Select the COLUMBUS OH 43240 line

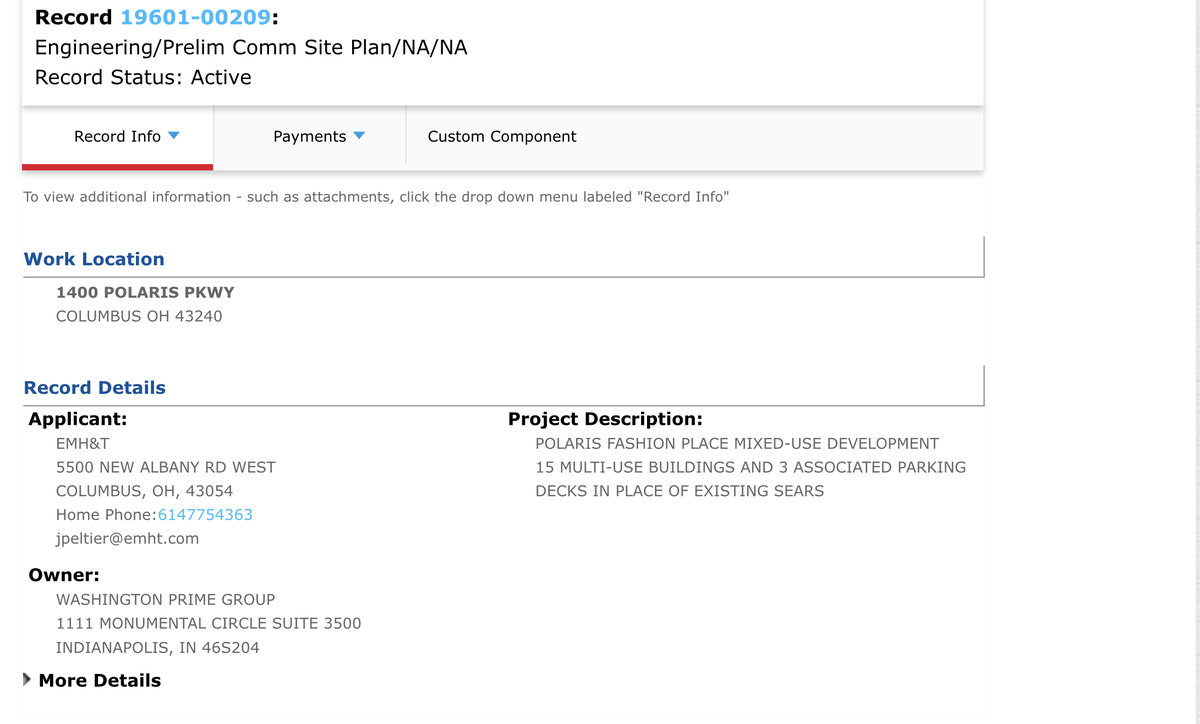139,316
